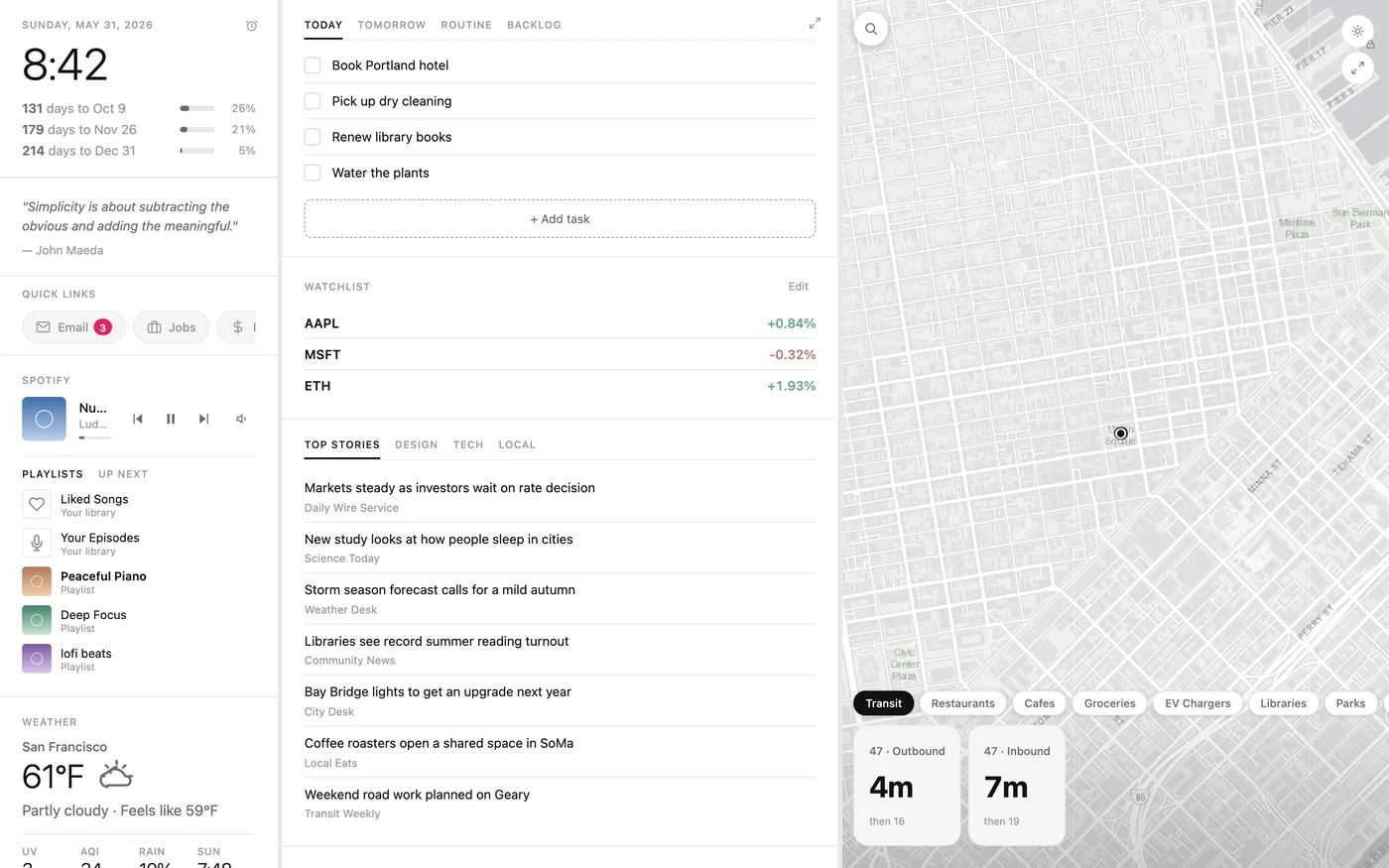This screenshot has width=1389, height=868.
Task: Seek within the Spotify track progress bar
Action: [95, 437]
